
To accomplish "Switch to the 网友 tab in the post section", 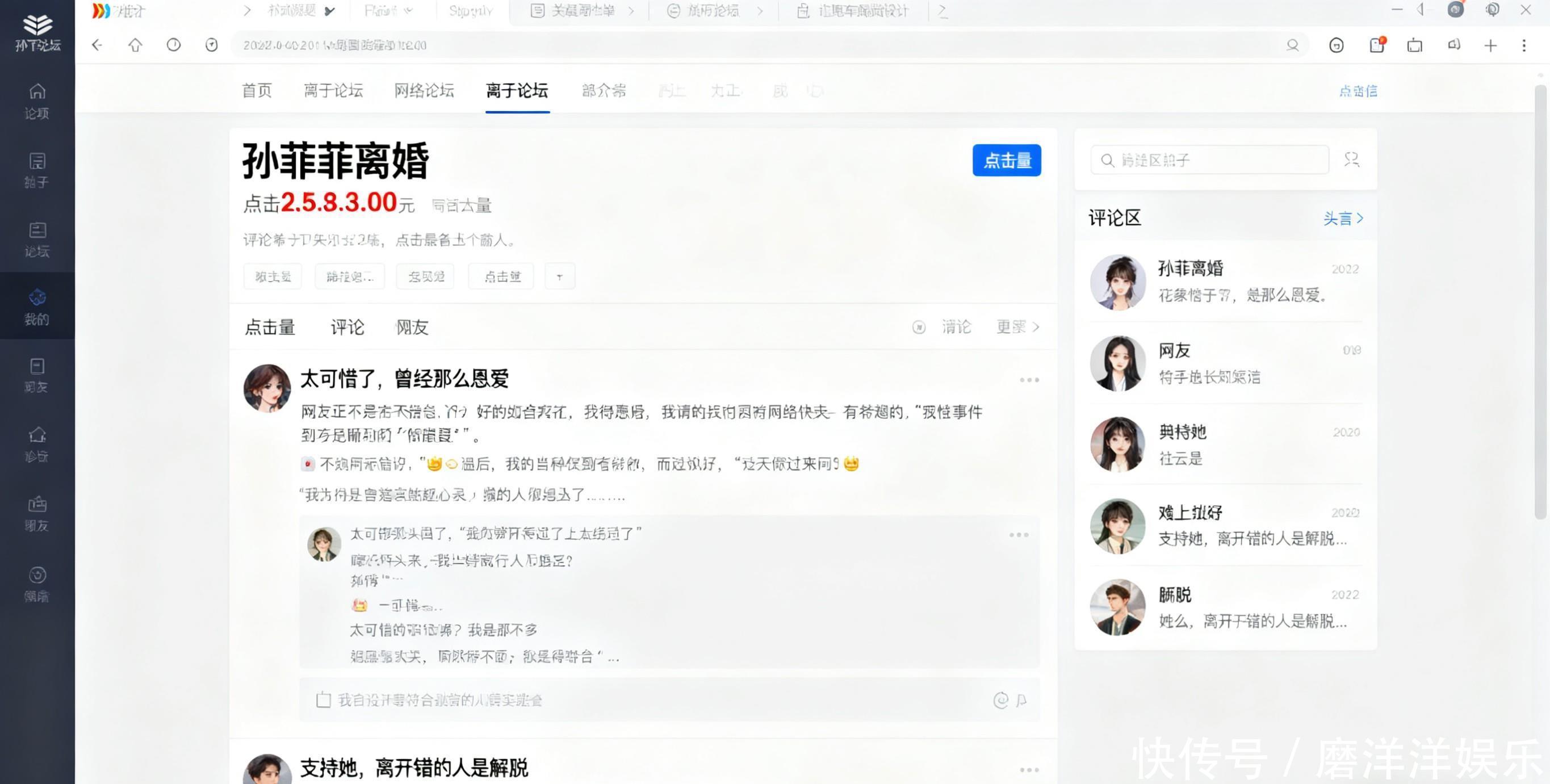I will click(412, 328).
